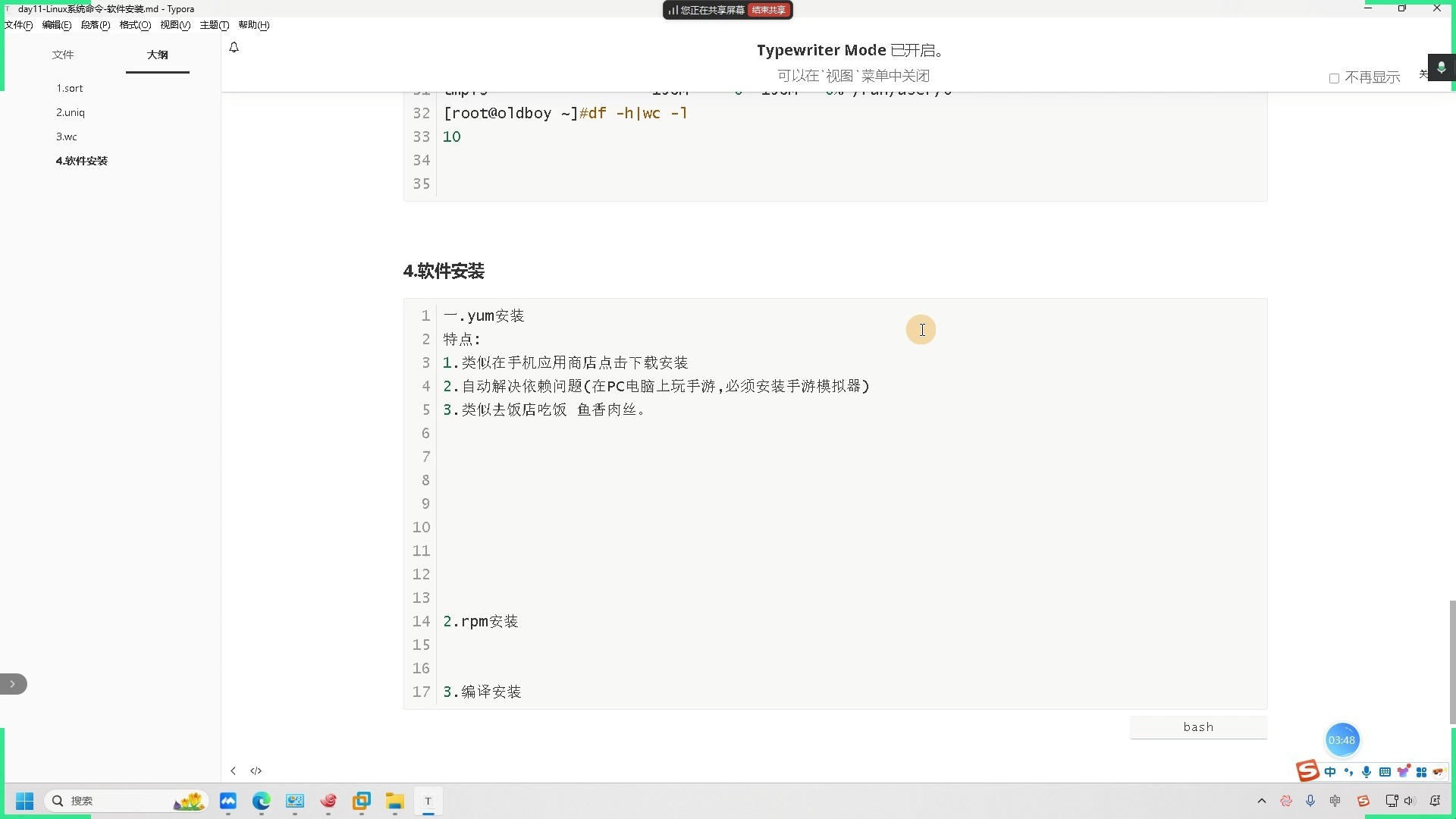The width and height of the screenshot is (1456, 819).
Task: Open Sogou soft keyboard icon
Action: 1385,772
